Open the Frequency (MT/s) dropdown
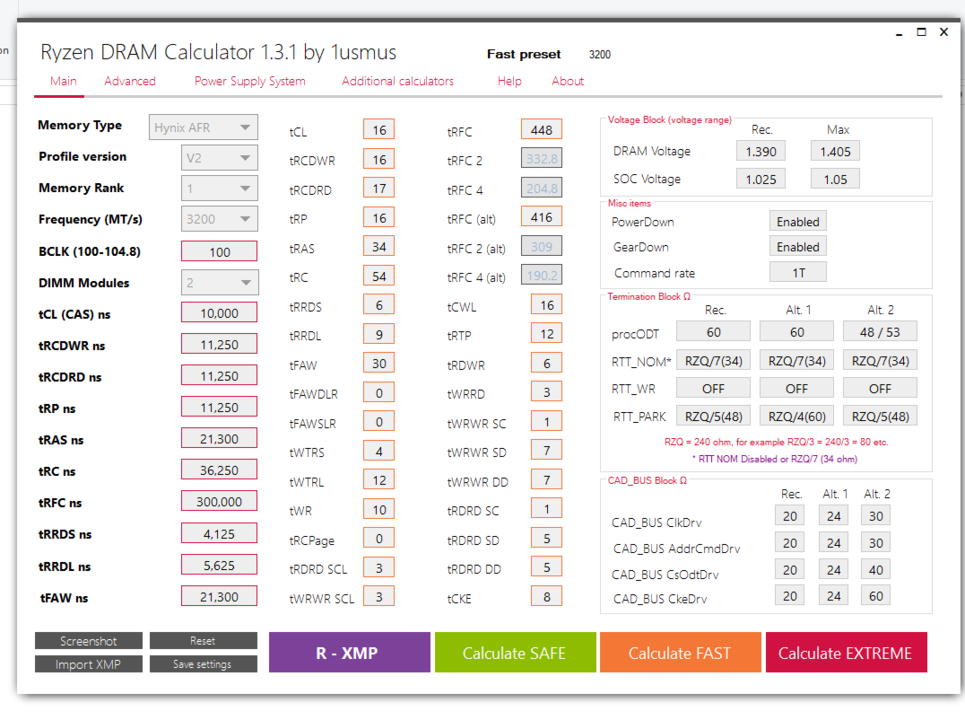965x720 pixels. (219, 219)
